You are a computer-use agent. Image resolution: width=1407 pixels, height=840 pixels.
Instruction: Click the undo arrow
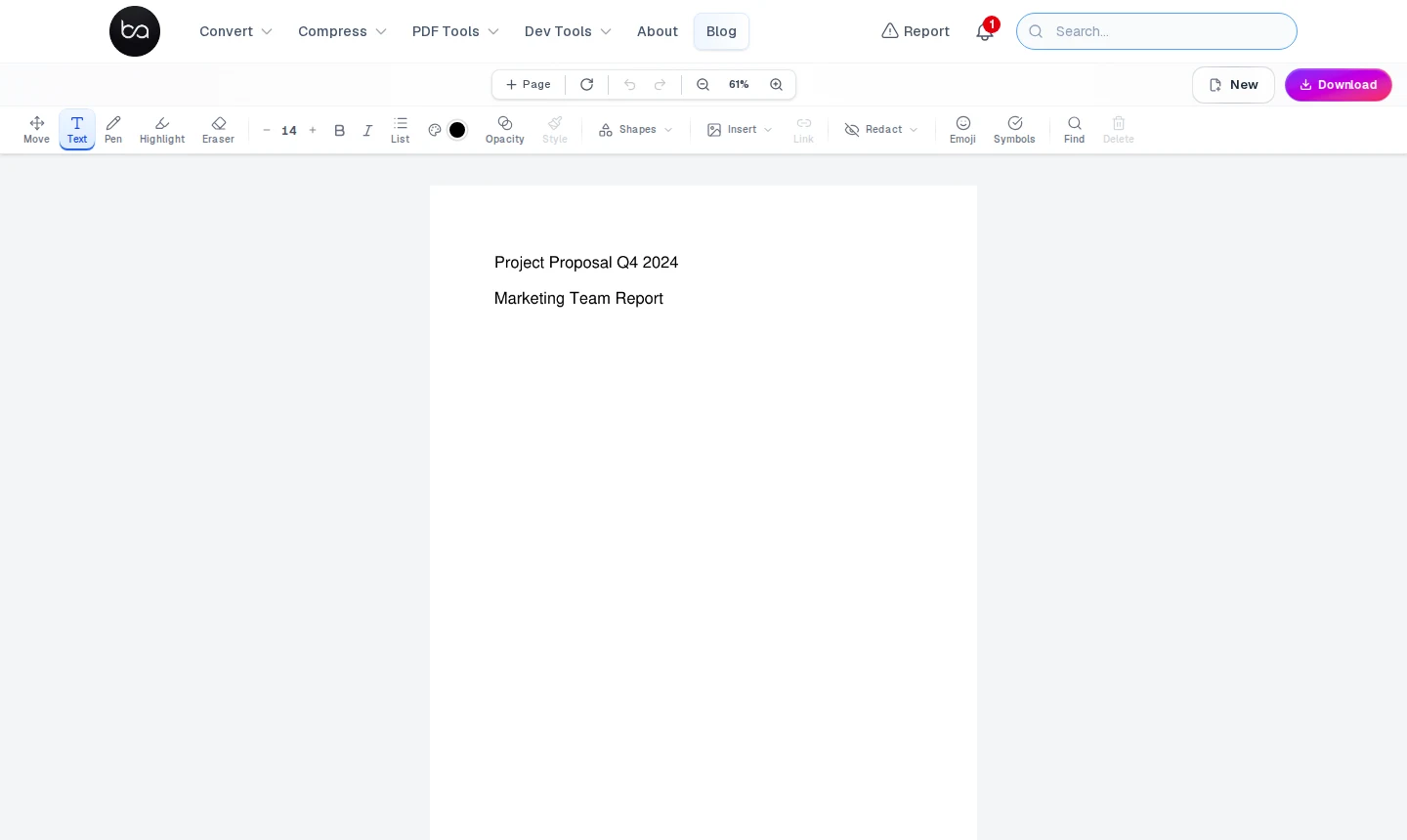pyautogui.click(x=630, y=85)
